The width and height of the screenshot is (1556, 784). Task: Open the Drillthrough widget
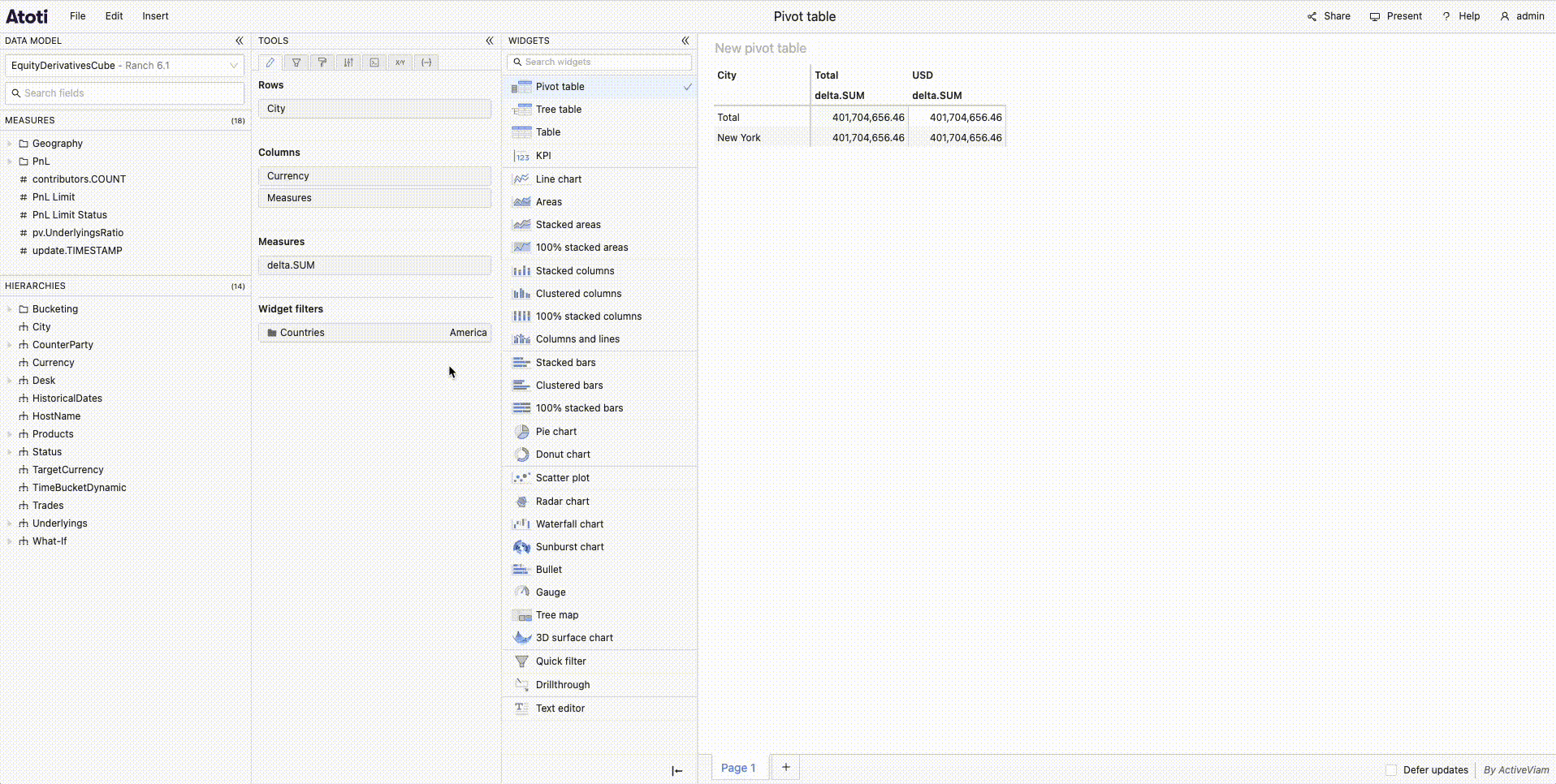coord(562,684)
